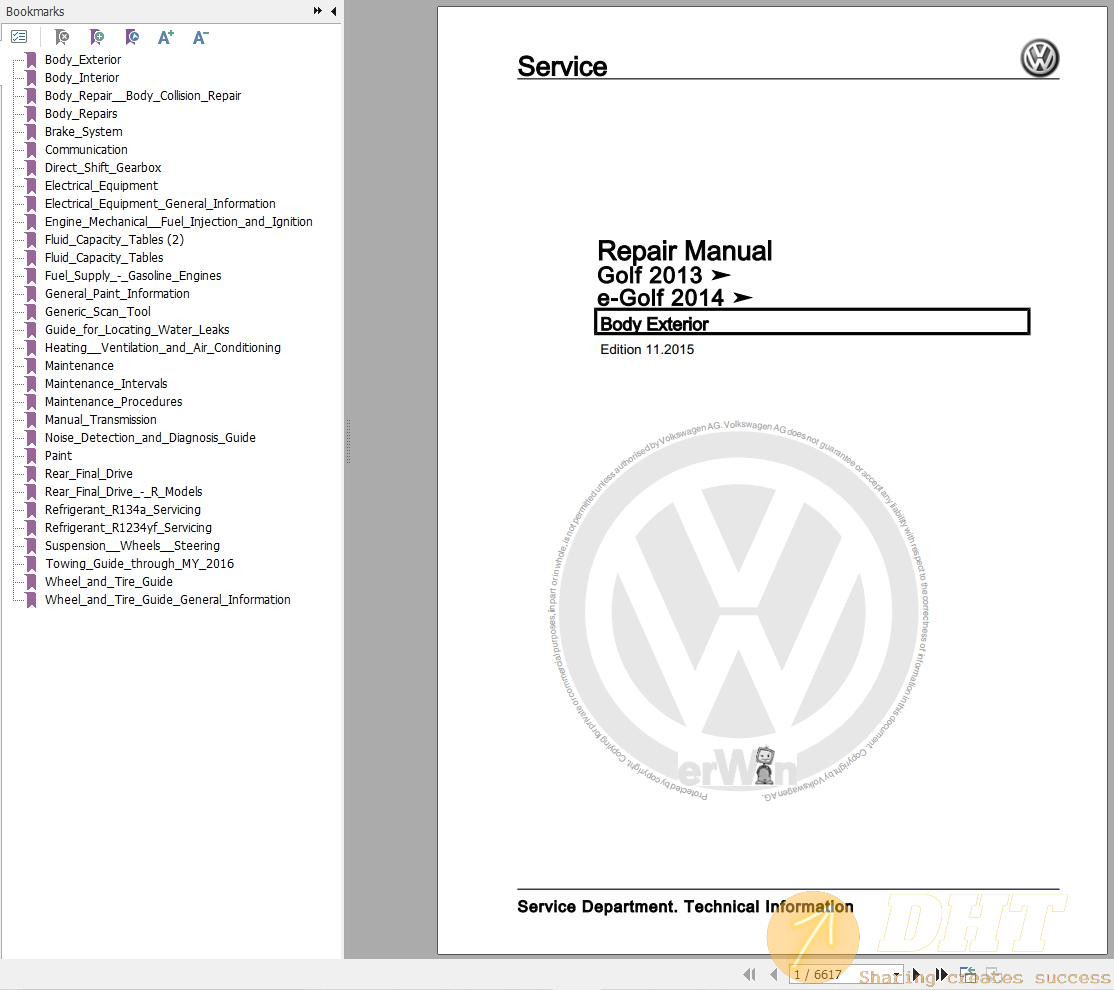Go to the previous page
The image size is (1114, 990).
774,974
